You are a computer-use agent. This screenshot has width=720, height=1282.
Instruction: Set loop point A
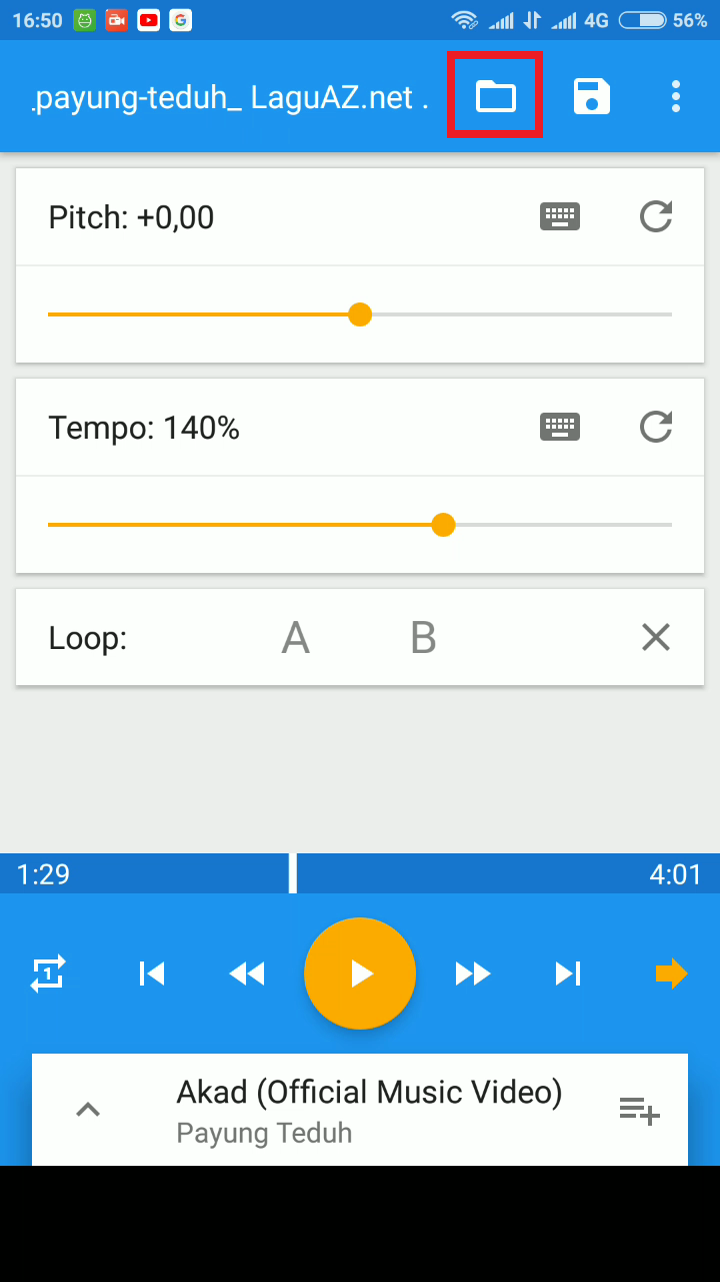pos(295,638)
